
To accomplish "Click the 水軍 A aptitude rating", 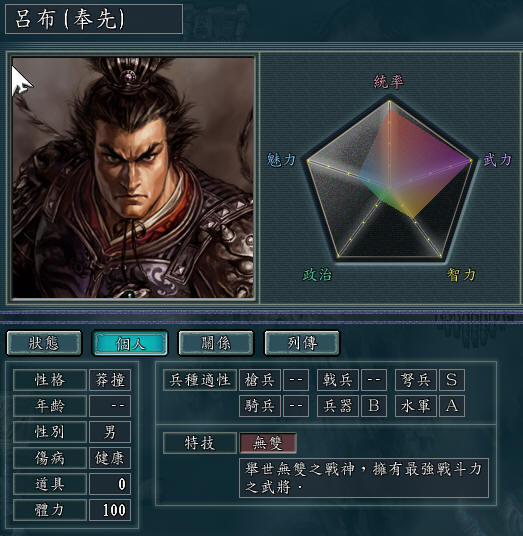I will pos(452,406).
